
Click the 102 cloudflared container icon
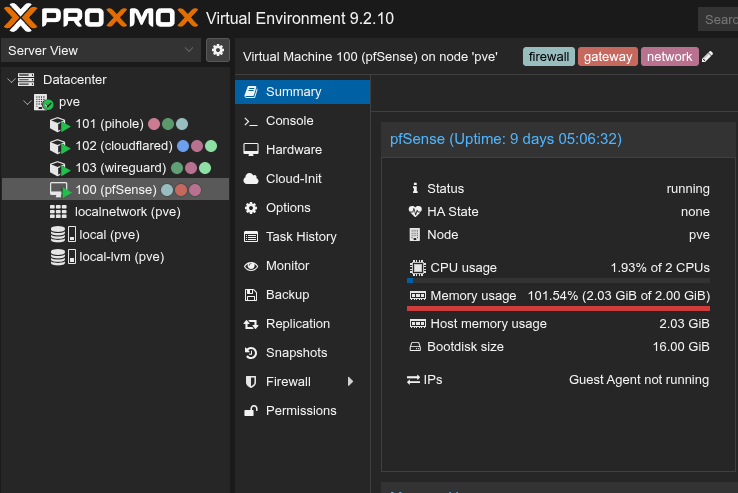(59, 146)
